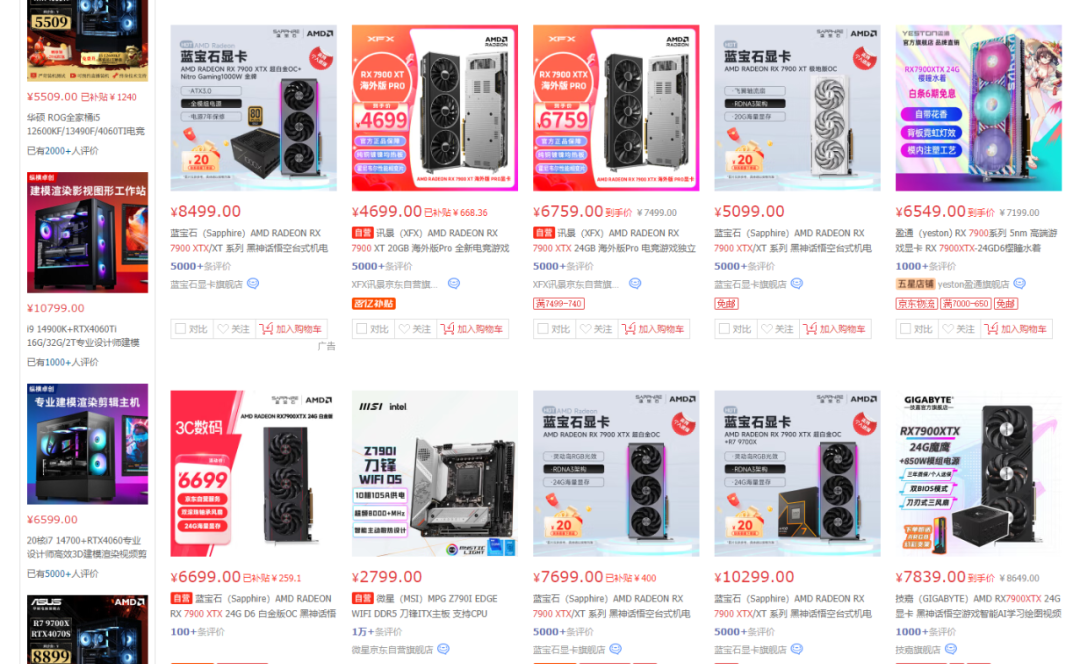Image resolution: width=1080 pixels, height=664 pixels.
Task: Click the 关注 heart icon on the ¥4699.00 XFX card
Action: 404,329
